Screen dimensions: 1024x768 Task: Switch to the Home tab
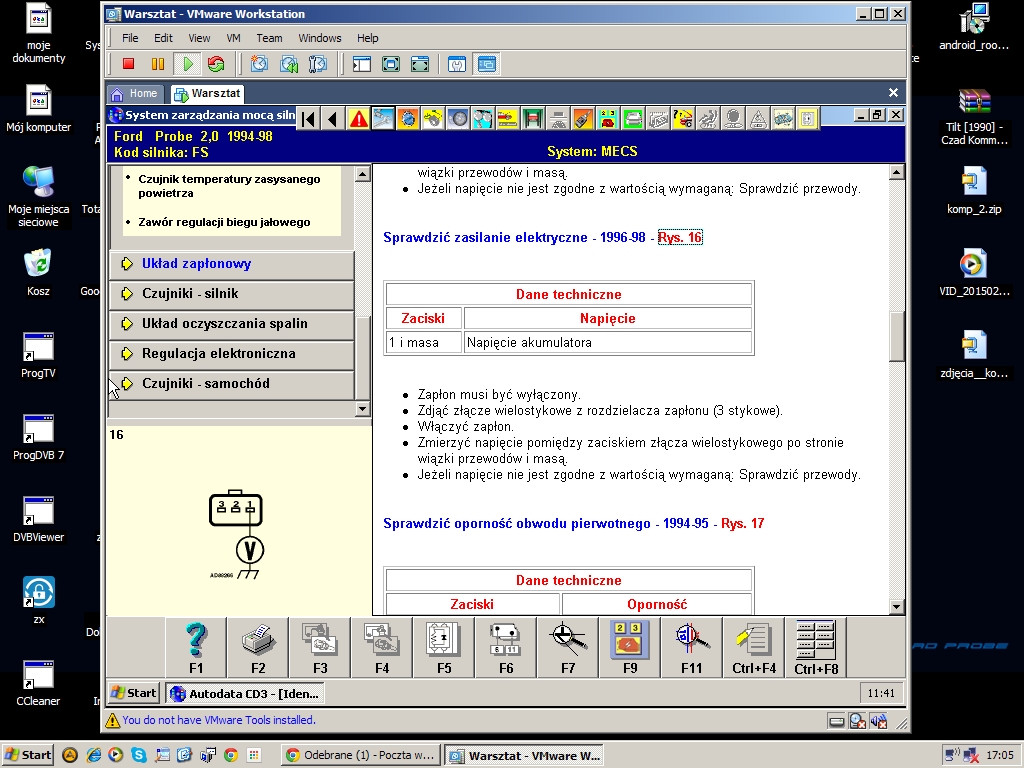coord(135,93)
